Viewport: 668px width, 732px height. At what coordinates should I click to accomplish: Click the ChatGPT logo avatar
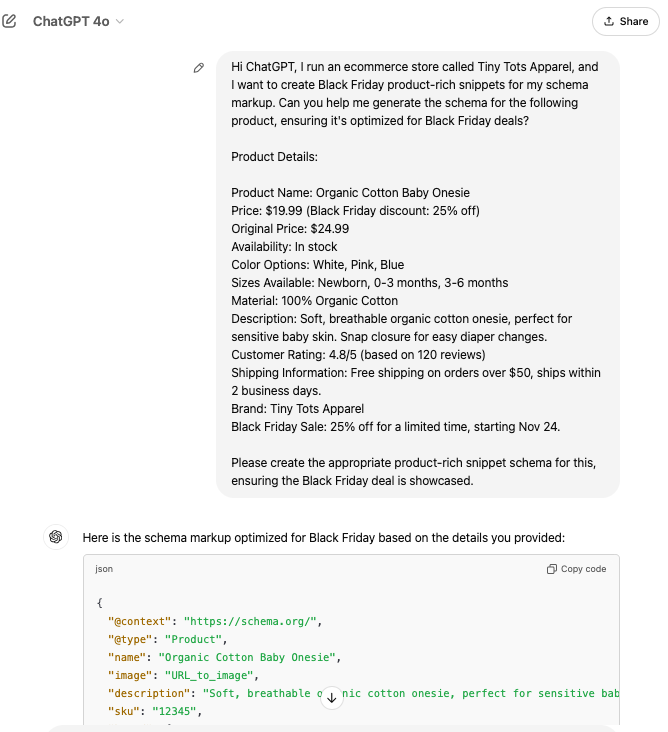(56, 538)
